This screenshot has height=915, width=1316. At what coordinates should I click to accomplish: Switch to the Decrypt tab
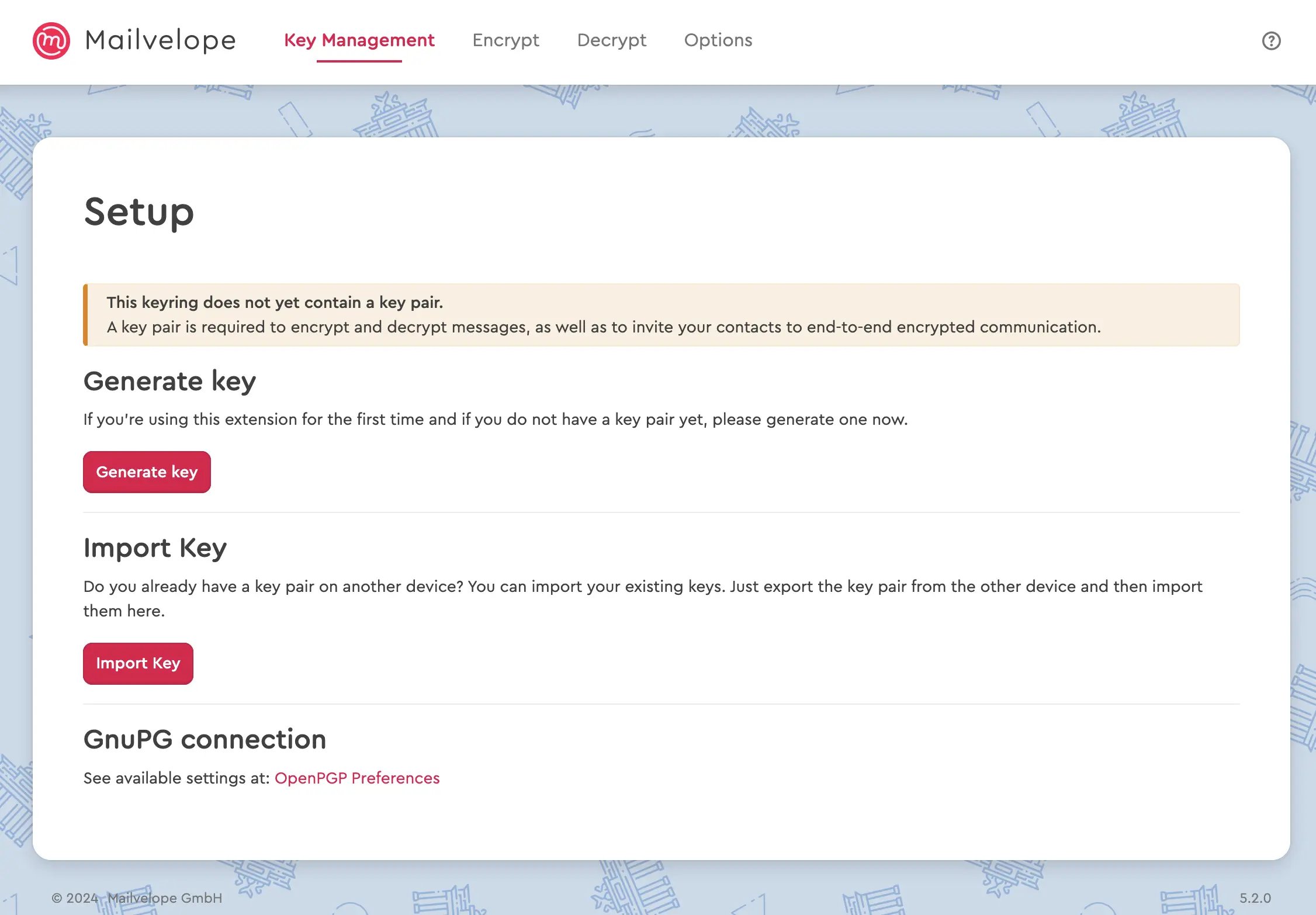click(611, 40)
